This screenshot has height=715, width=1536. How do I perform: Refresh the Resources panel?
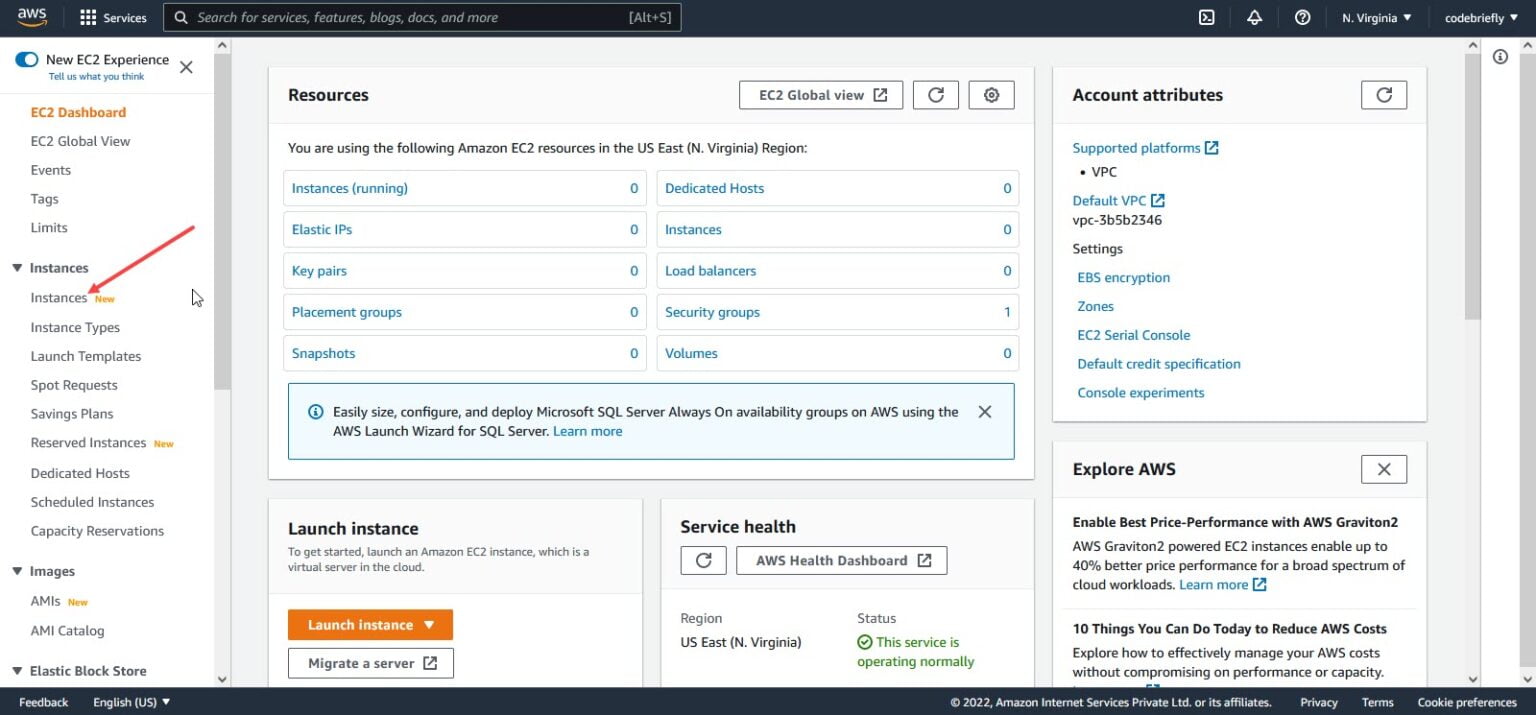935,94
